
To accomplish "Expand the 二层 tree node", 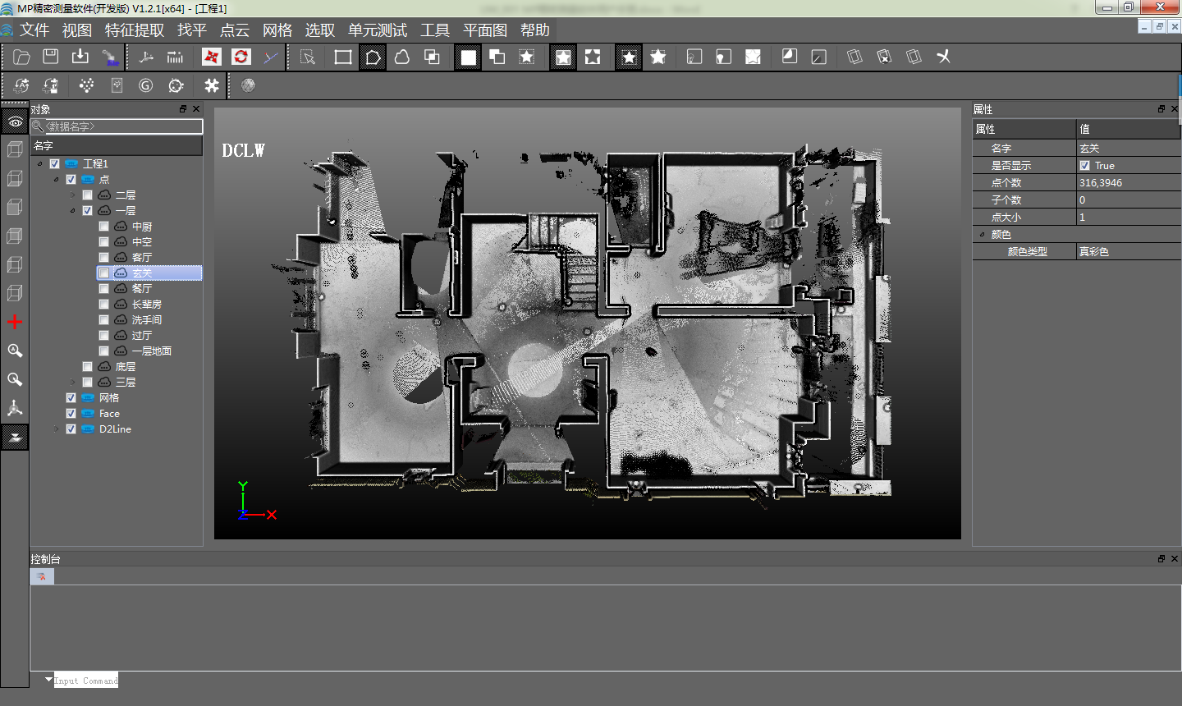I will pos(73,195).
